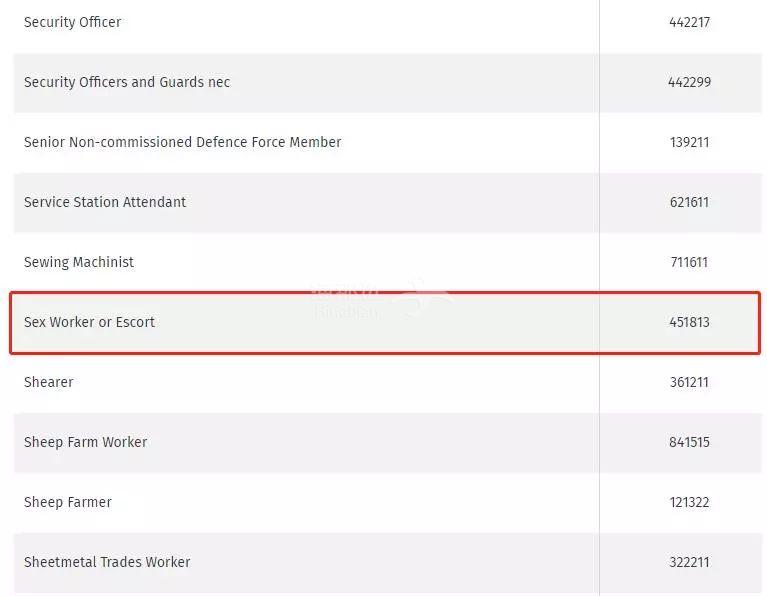Screen dimensions: 767x596
Task: Select code 121322
Action: (x=689, y=502)
